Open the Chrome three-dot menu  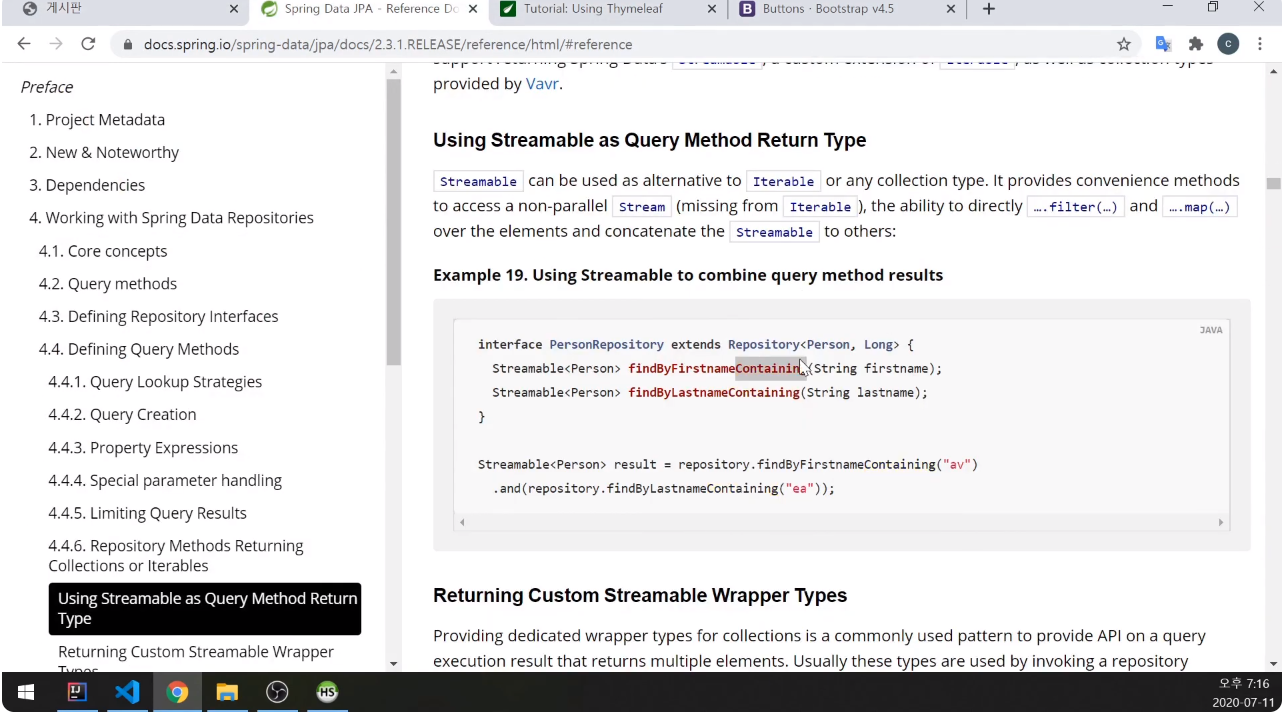point(1261,44)
